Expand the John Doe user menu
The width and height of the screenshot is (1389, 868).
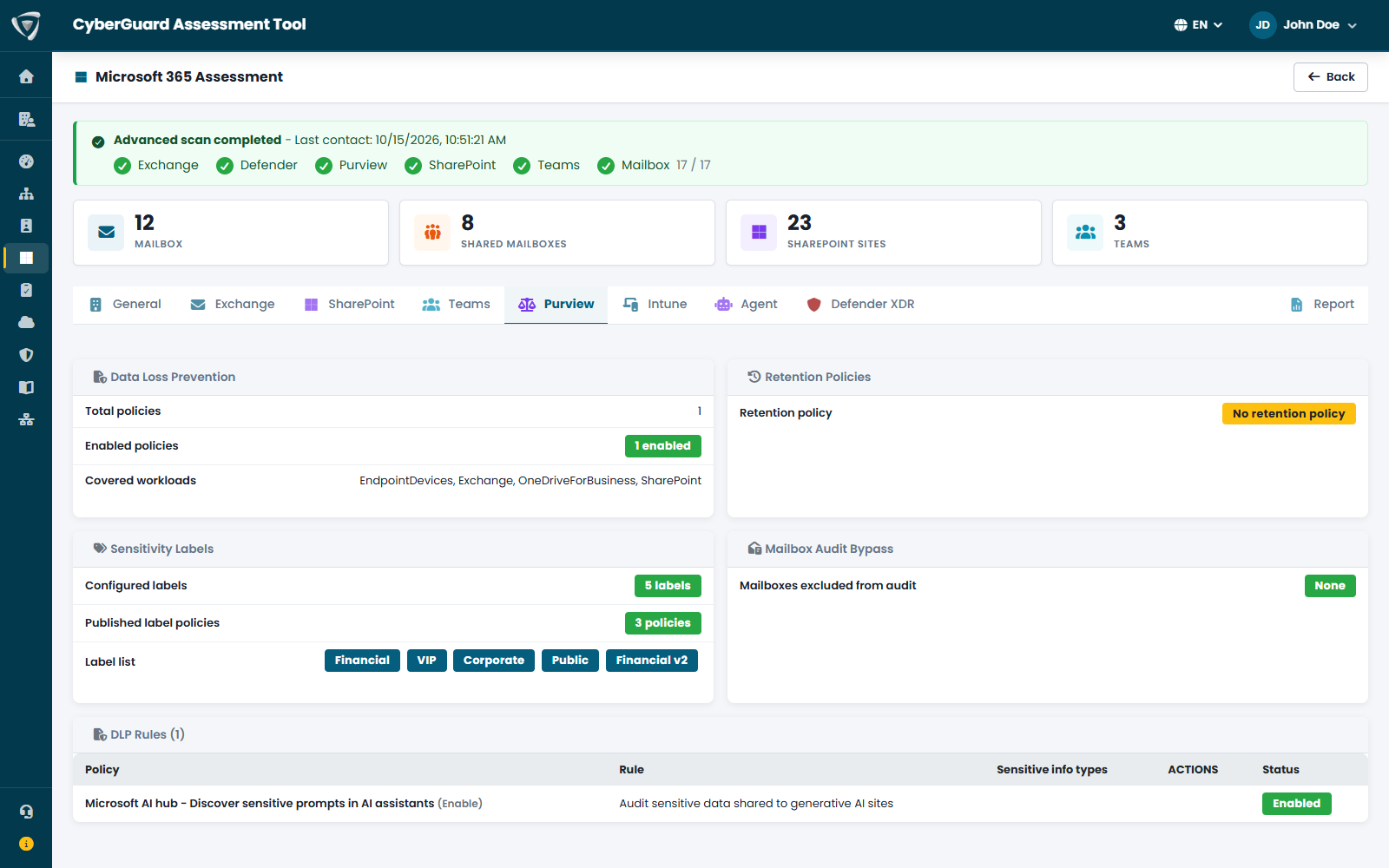click(1303, 25)
